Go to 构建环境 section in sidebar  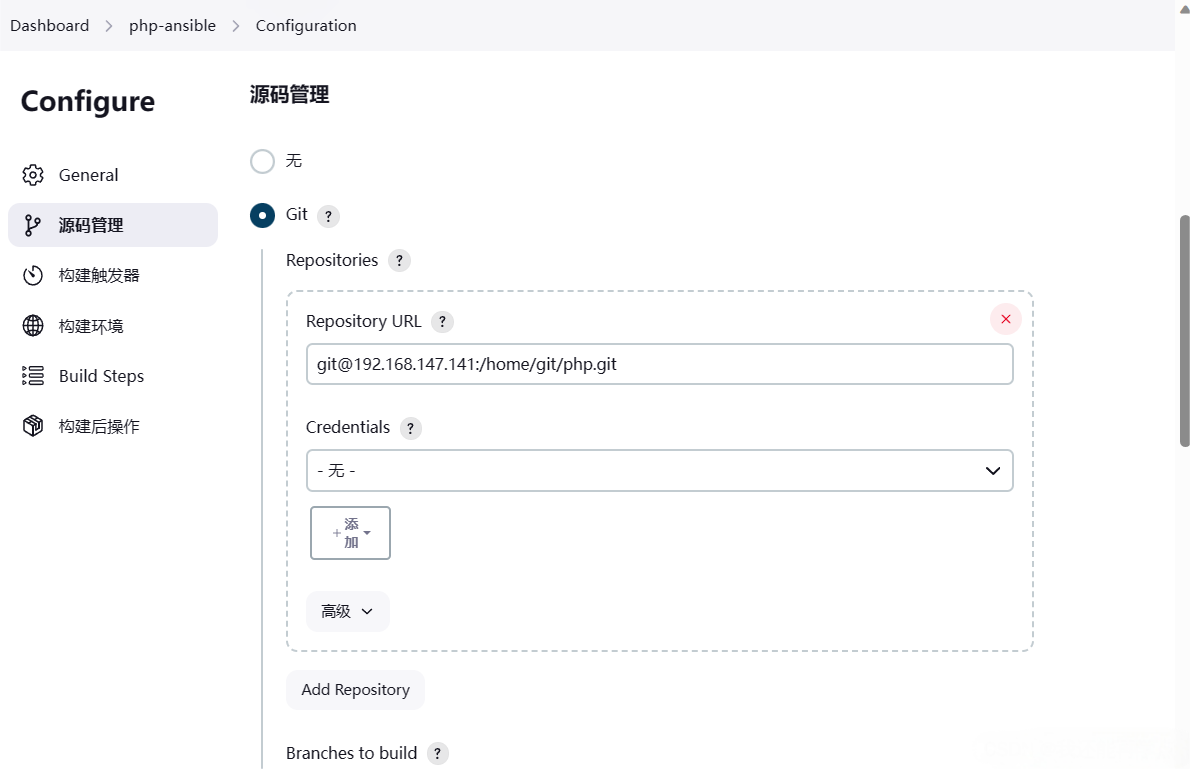113,326
